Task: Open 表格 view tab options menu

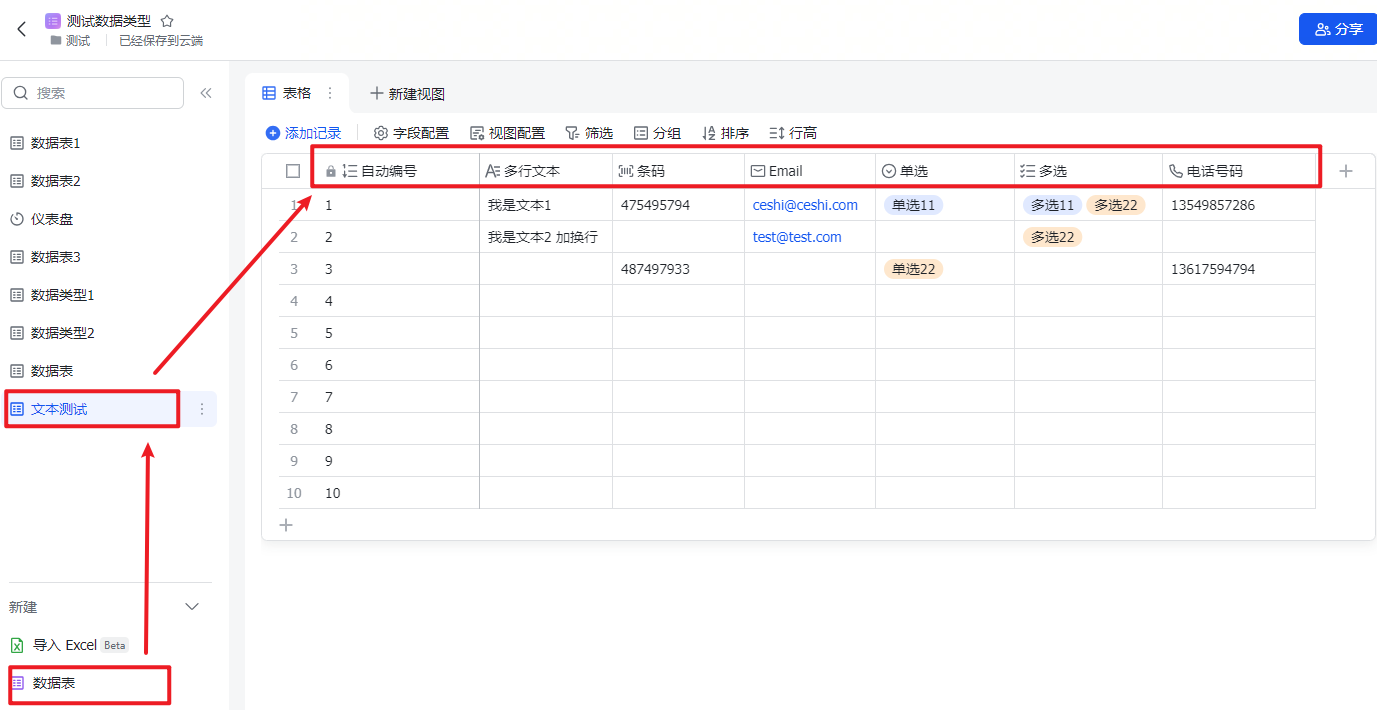Action: [330, 93]
